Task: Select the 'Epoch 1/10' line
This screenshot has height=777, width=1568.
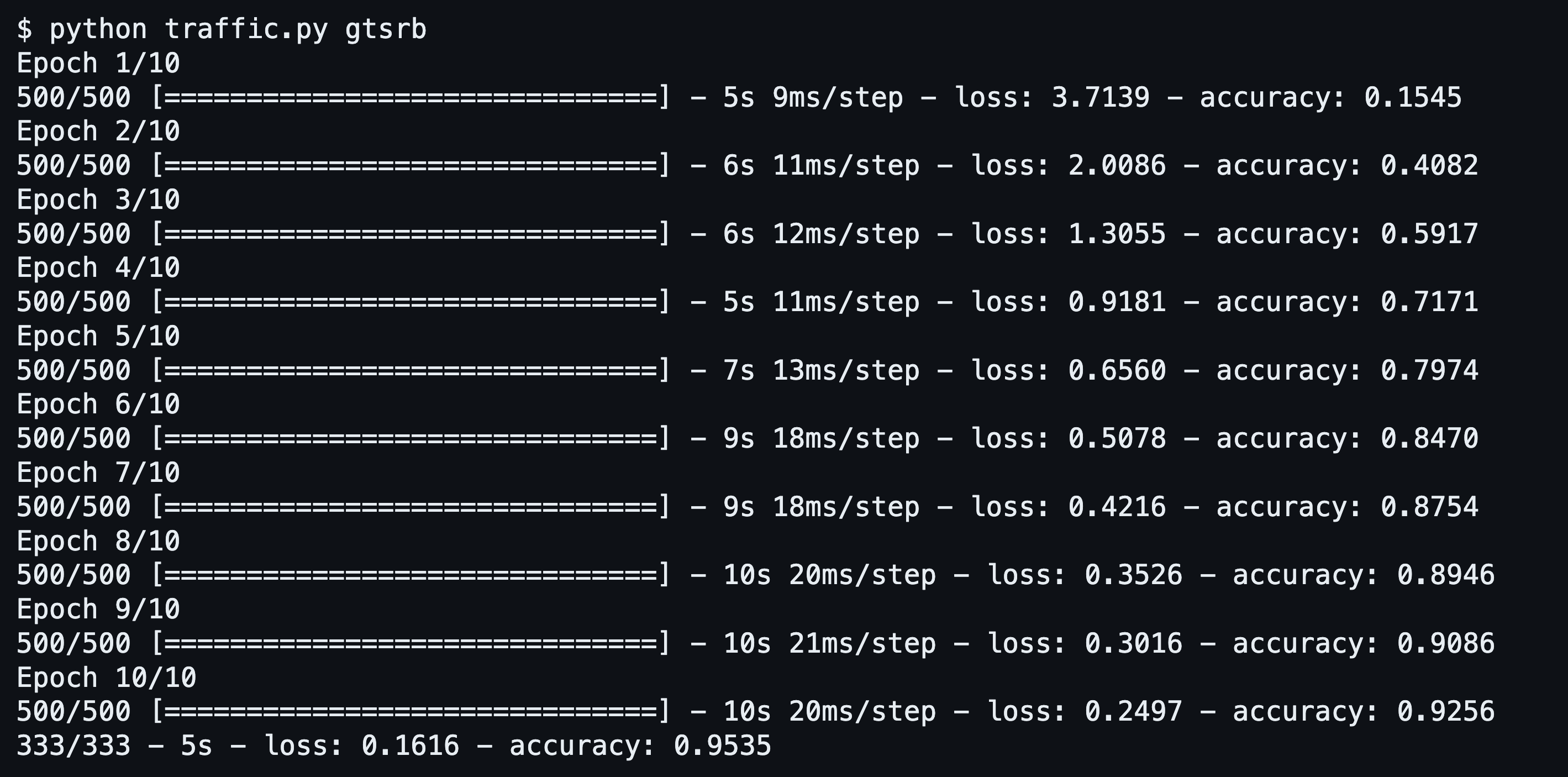Action: (x=98, y=64)
